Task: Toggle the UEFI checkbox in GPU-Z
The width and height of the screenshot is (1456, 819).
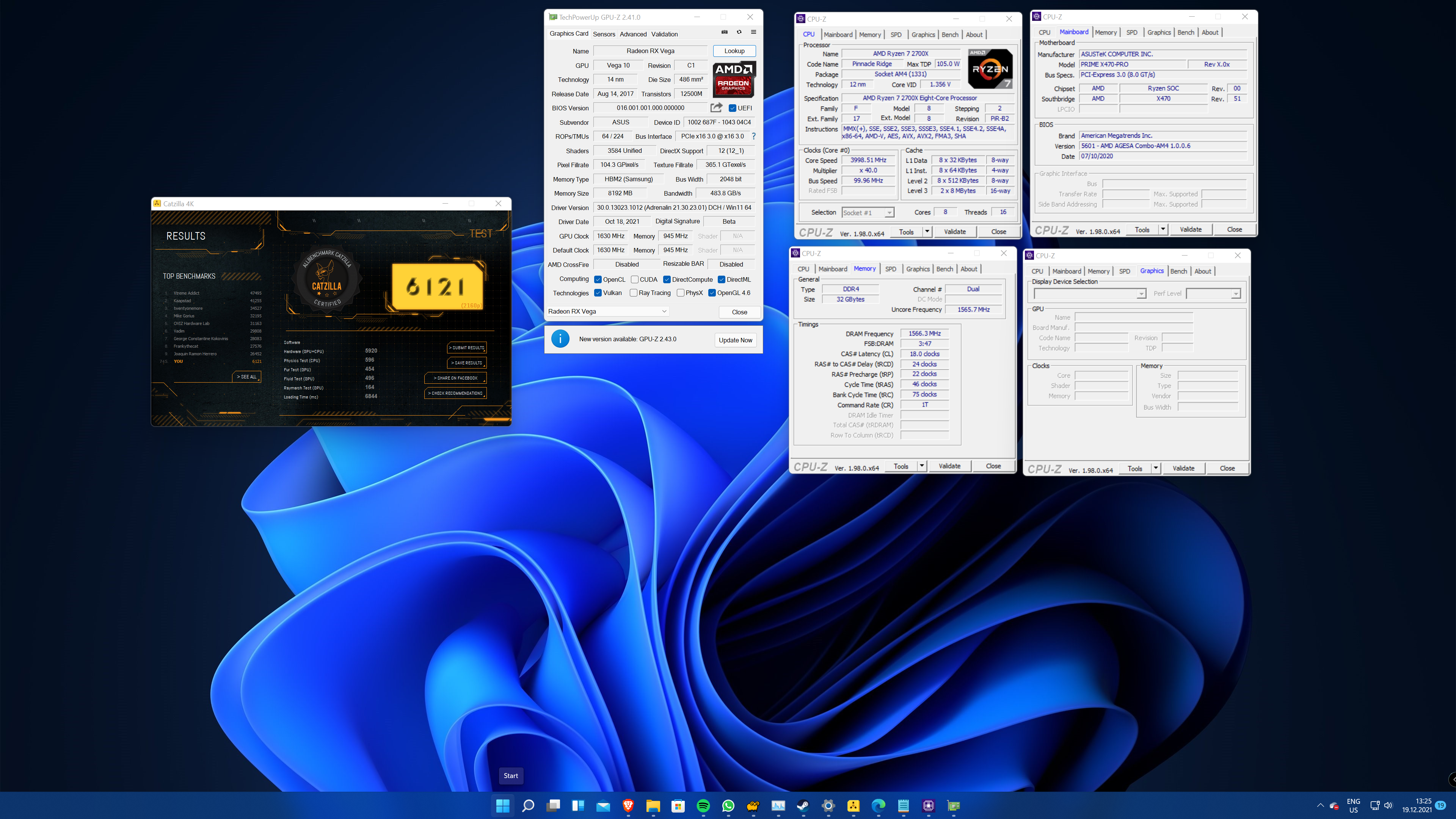Action: point(732,108)
